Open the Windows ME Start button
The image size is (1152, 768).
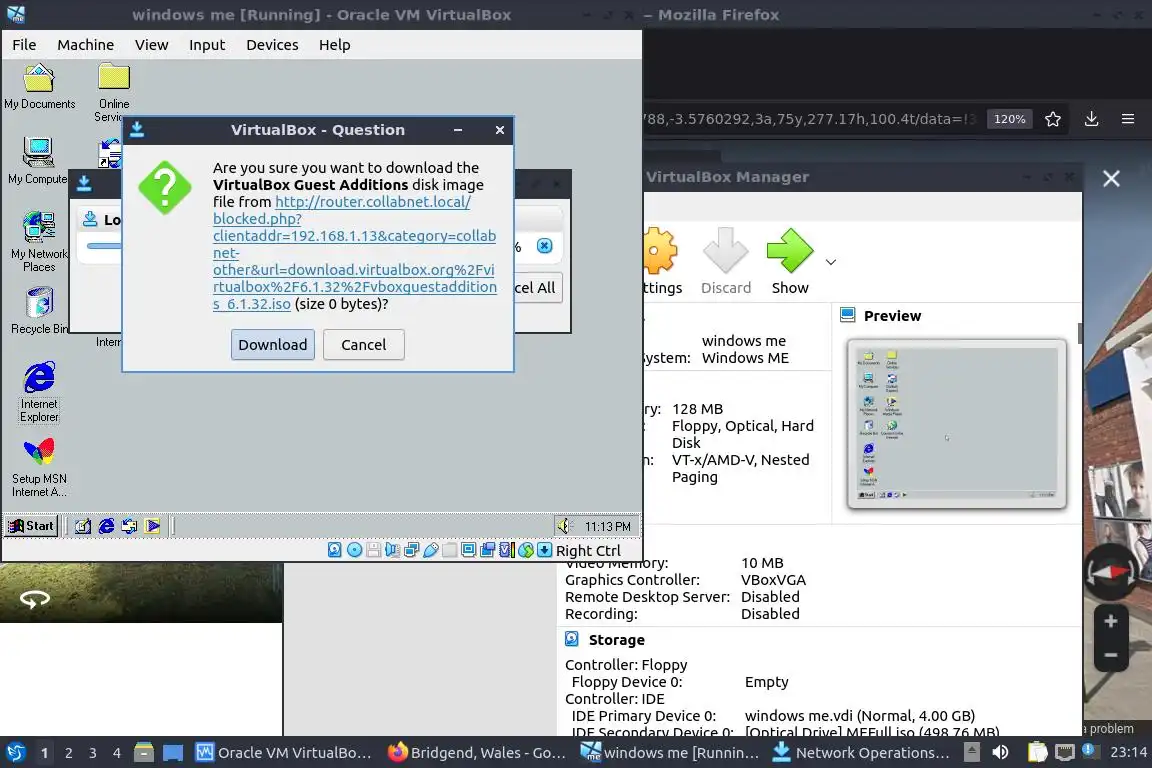coord(32,525)
